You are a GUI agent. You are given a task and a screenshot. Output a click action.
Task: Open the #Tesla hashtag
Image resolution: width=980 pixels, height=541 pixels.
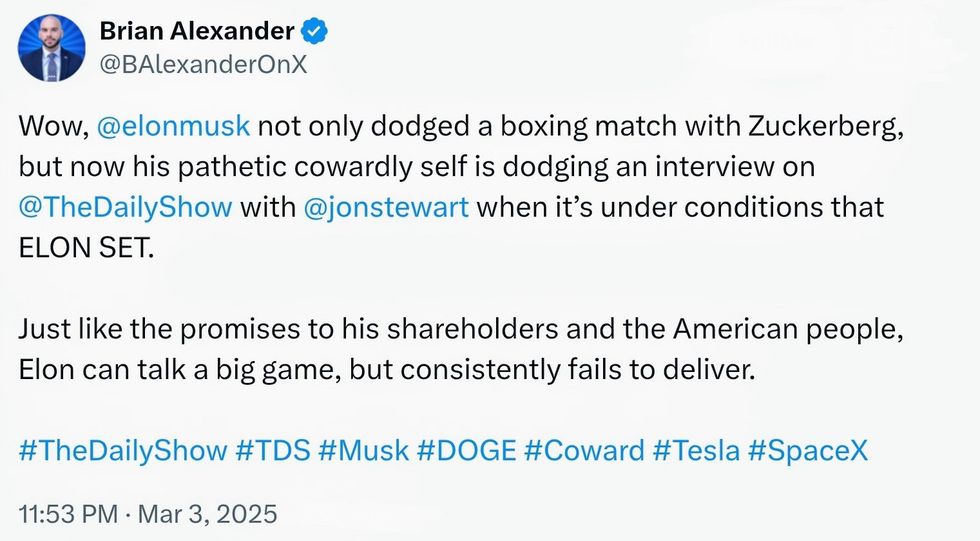coord(695,449)
